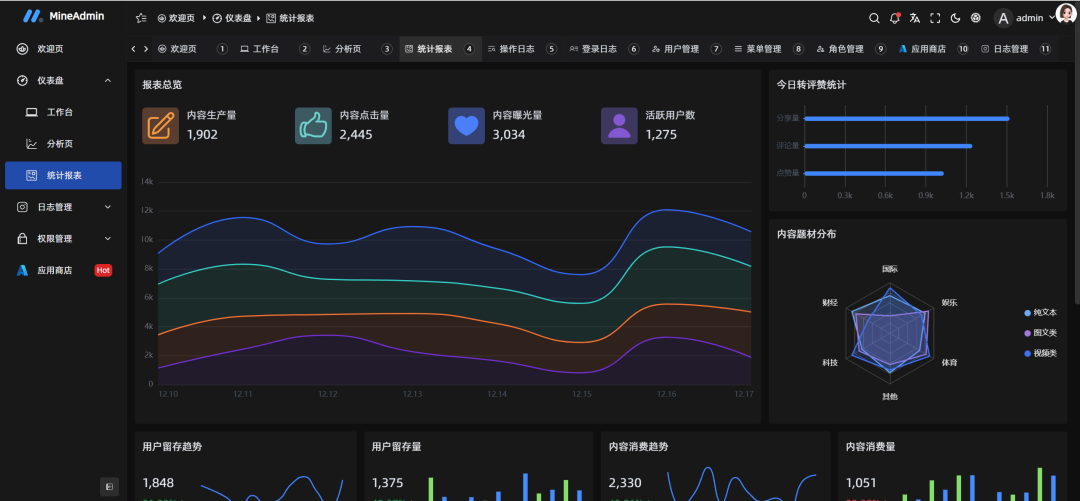Enter fullscreen using the fullscreen icon

(x=935, y=18)
